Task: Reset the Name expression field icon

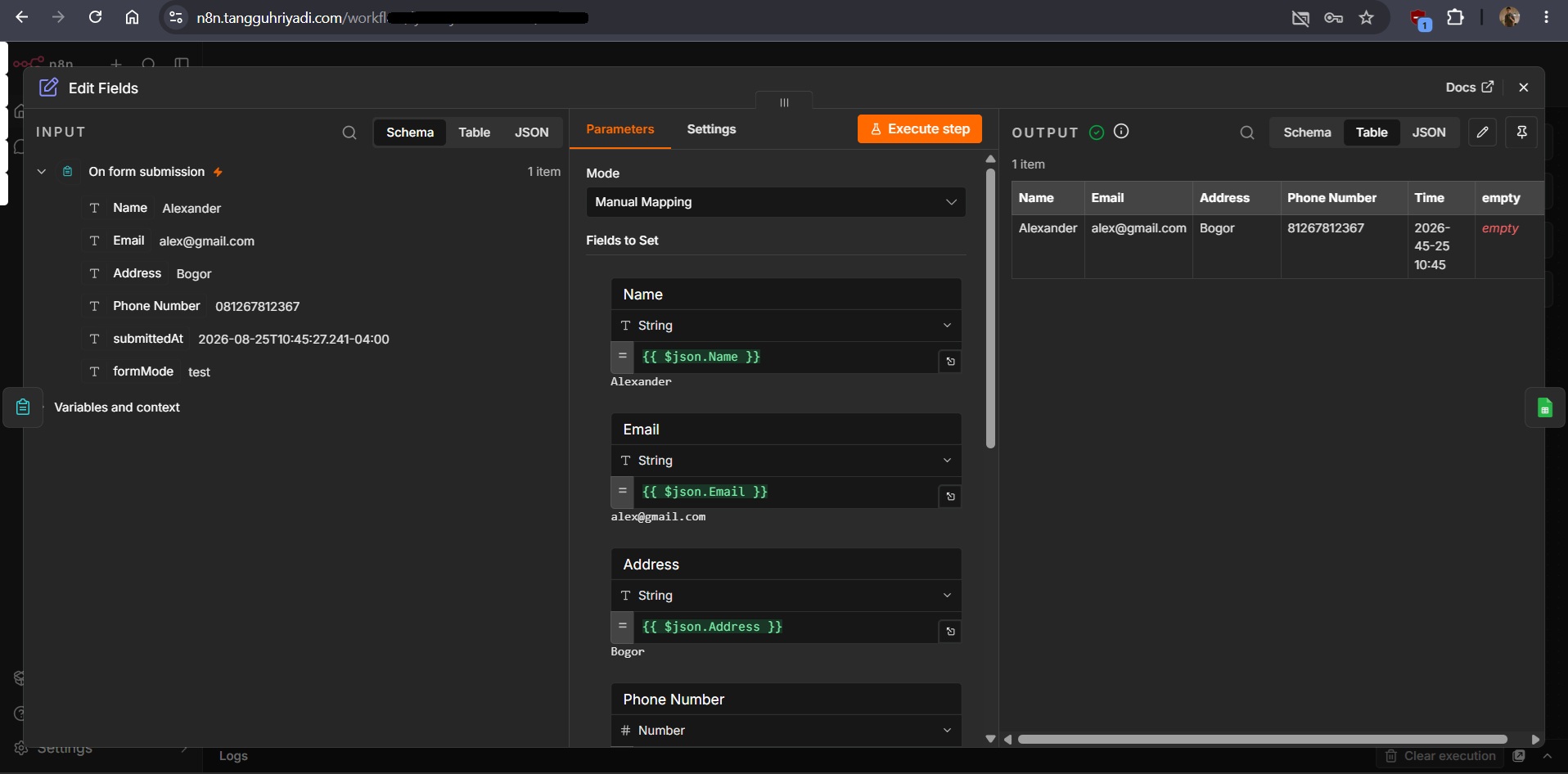Action: pos(950,361)
